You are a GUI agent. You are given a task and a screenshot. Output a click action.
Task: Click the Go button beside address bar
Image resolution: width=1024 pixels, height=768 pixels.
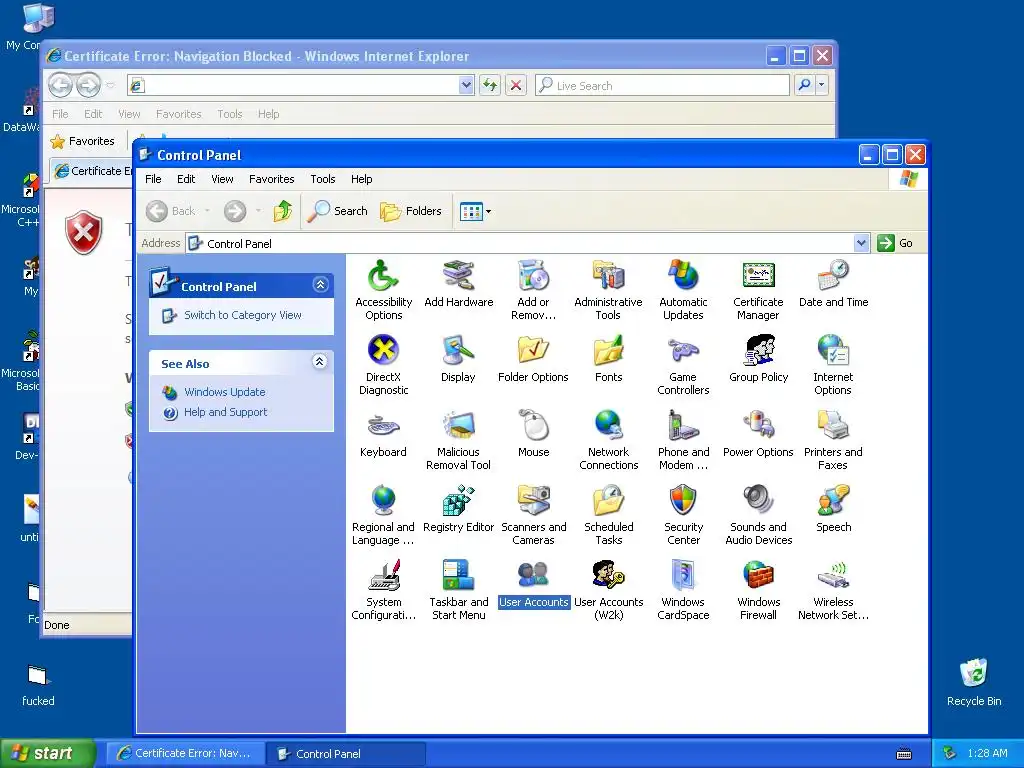[x=895, y=243]
